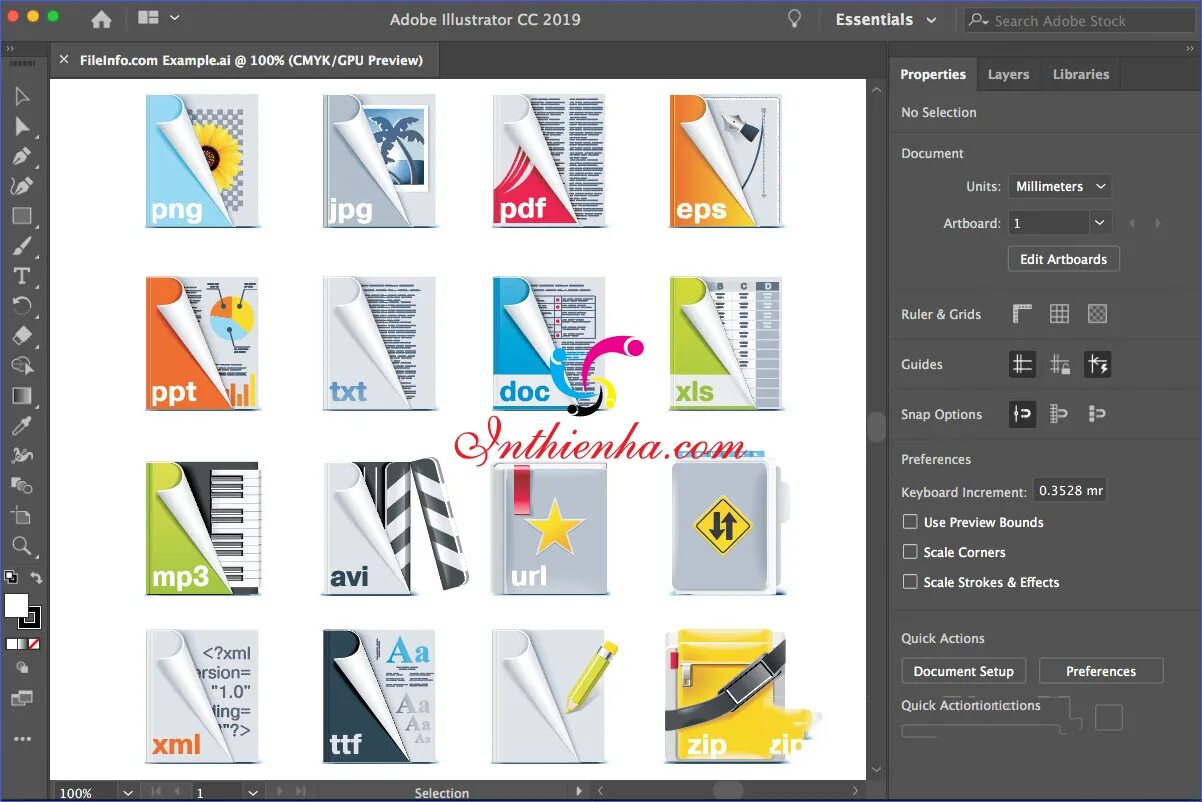This screenshot has height=802, width=1202.
Task: Open Edit Toolbar three-dots menu
Action: click(x=22, y=739)
